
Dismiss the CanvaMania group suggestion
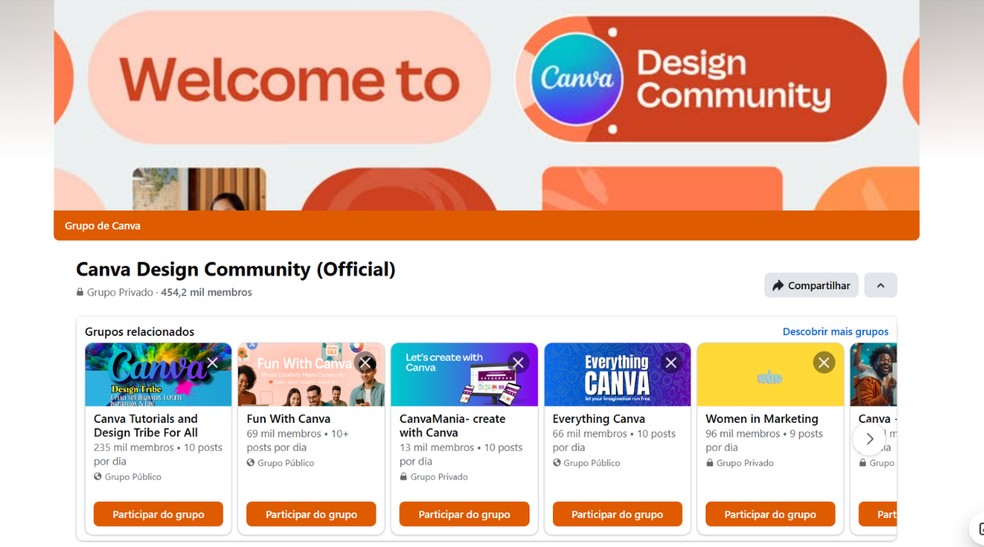click(x=518, y=363)
